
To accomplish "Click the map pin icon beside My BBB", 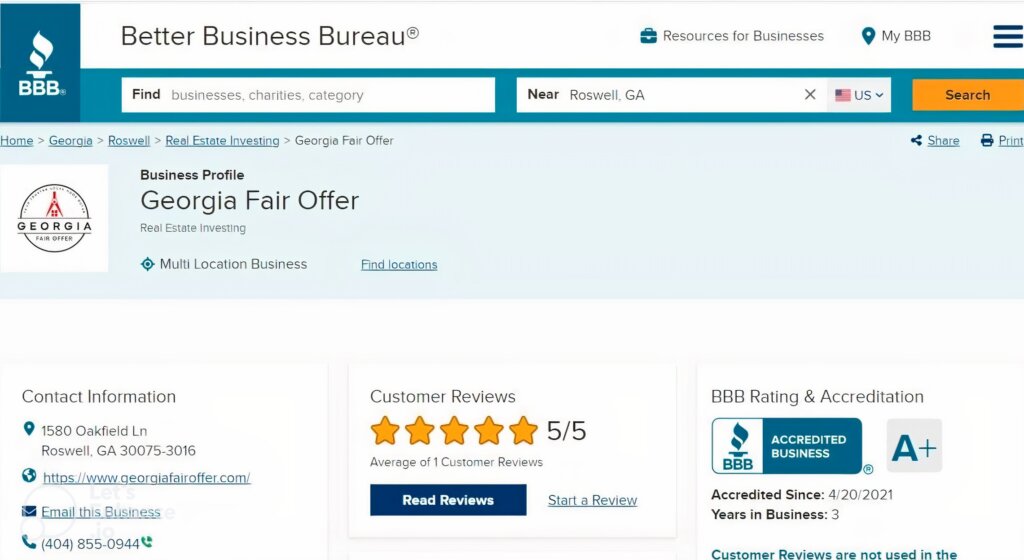I will 868,36.
